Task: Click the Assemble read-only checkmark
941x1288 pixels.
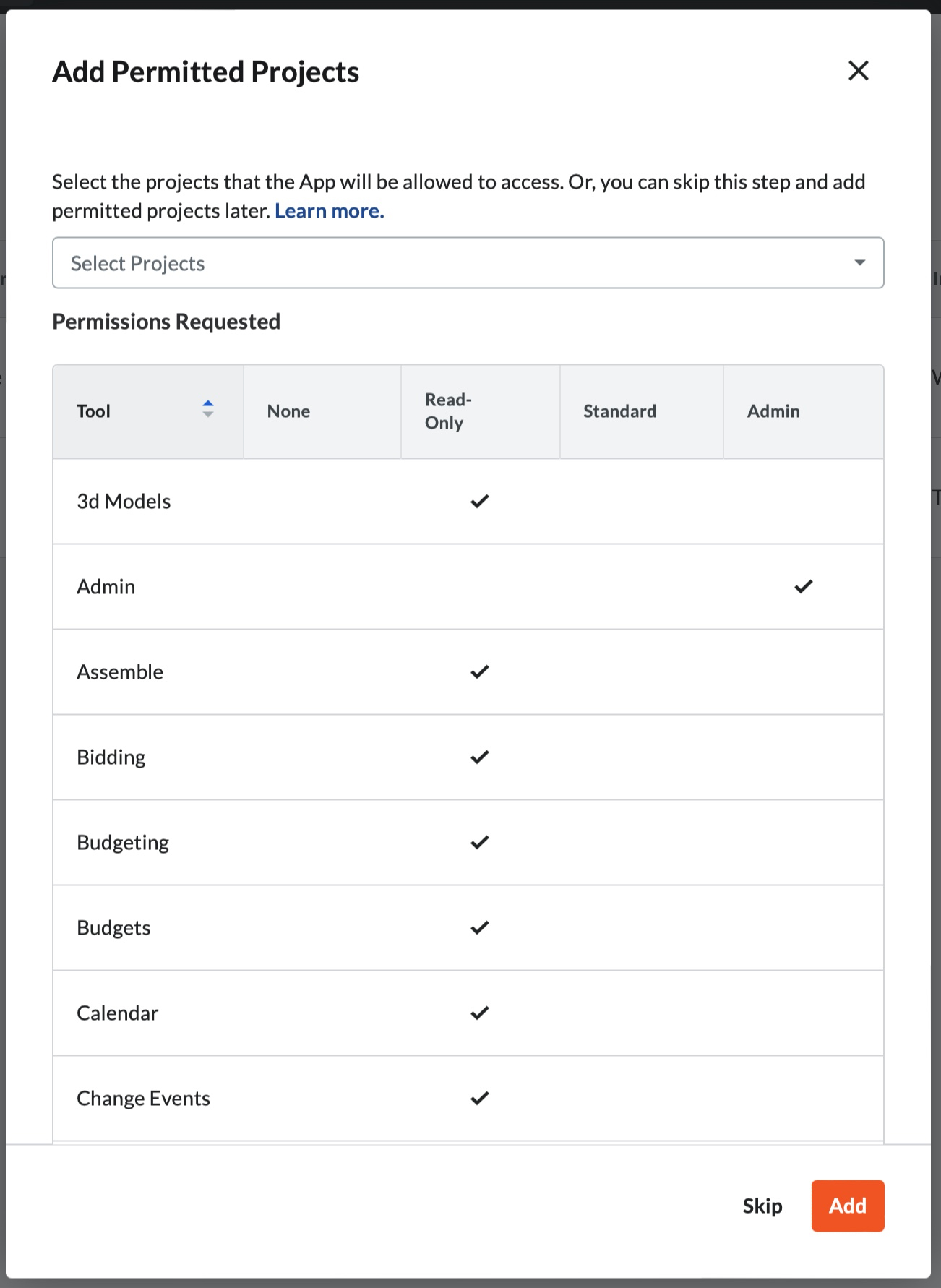Action: [480, 671]
